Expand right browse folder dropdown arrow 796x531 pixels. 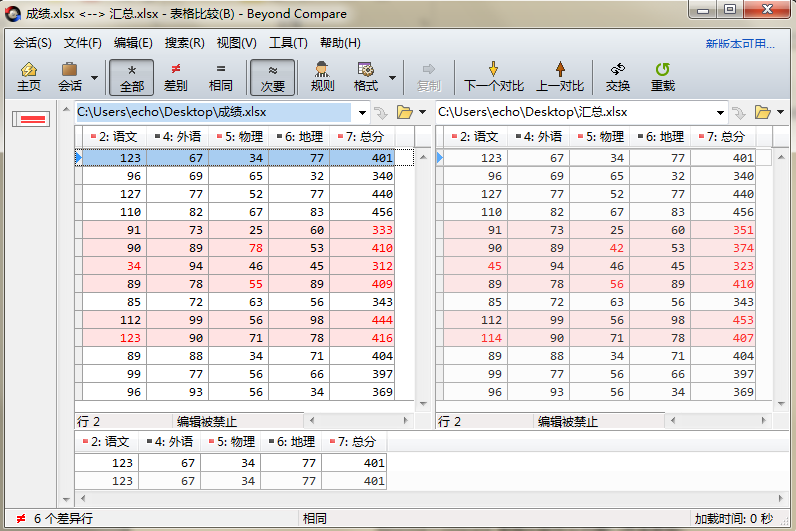coord(781,112)
